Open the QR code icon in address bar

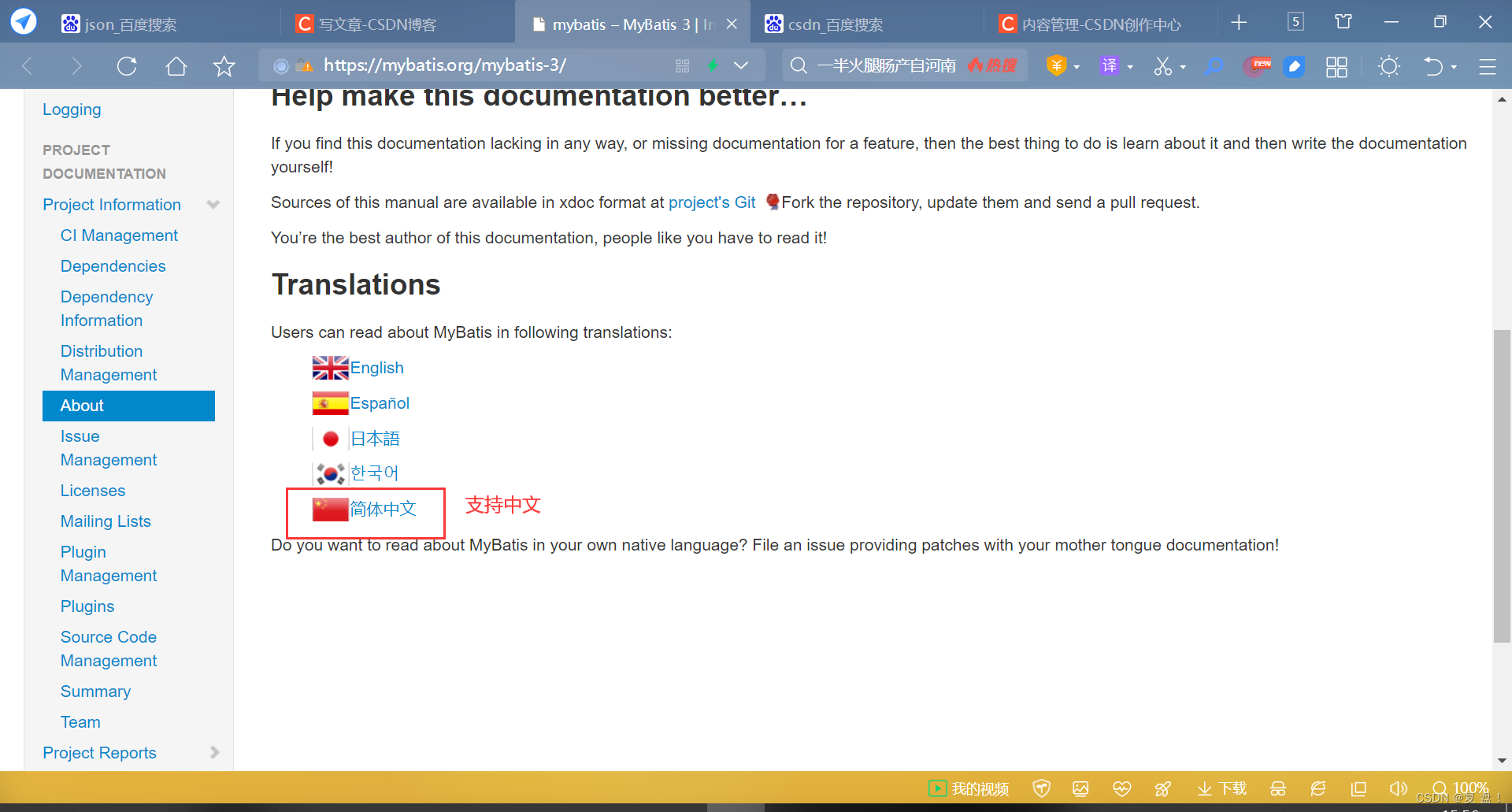(683, 66)
